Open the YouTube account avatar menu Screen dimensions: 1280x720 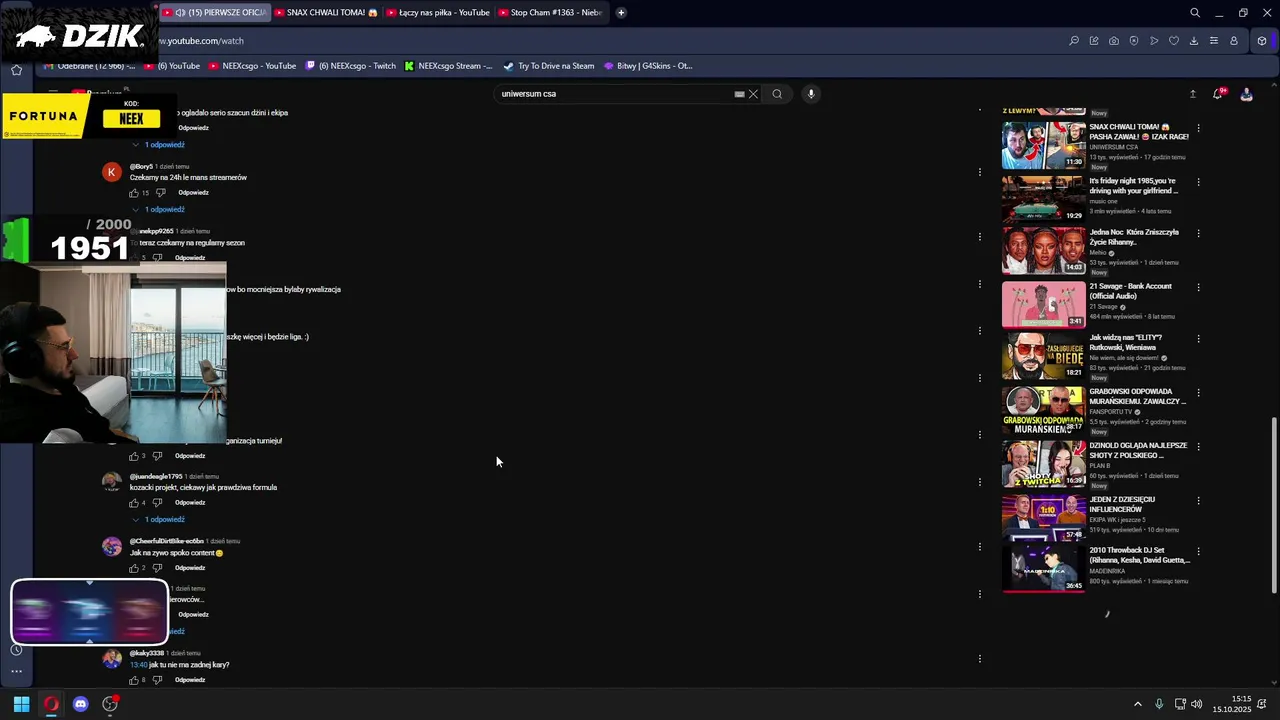(x=1246, y=94)
